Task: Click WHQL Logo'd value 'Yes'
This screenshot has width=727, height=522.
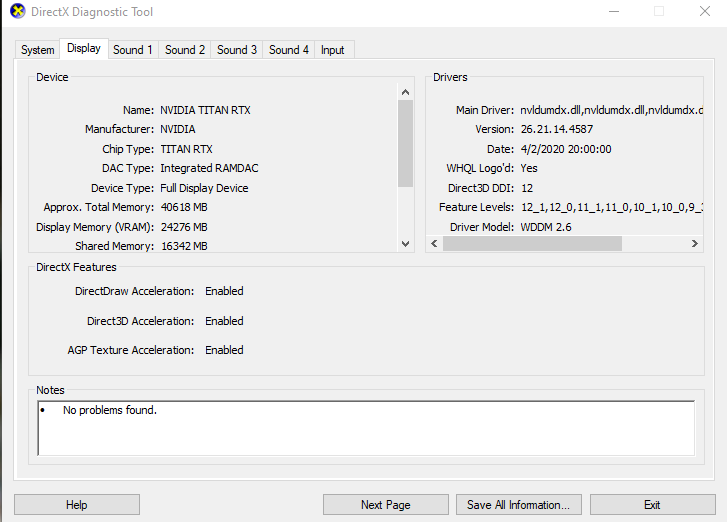Action: (x=529, y=168)
